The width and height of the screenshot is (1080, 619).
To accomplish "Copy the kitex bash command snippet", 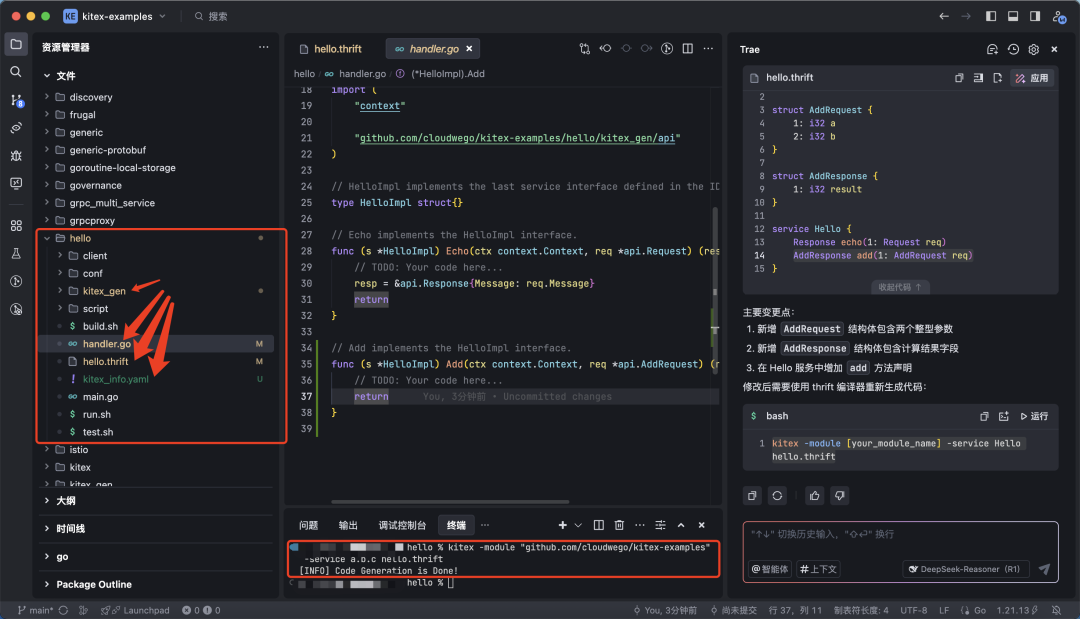I will pos(984,415).
